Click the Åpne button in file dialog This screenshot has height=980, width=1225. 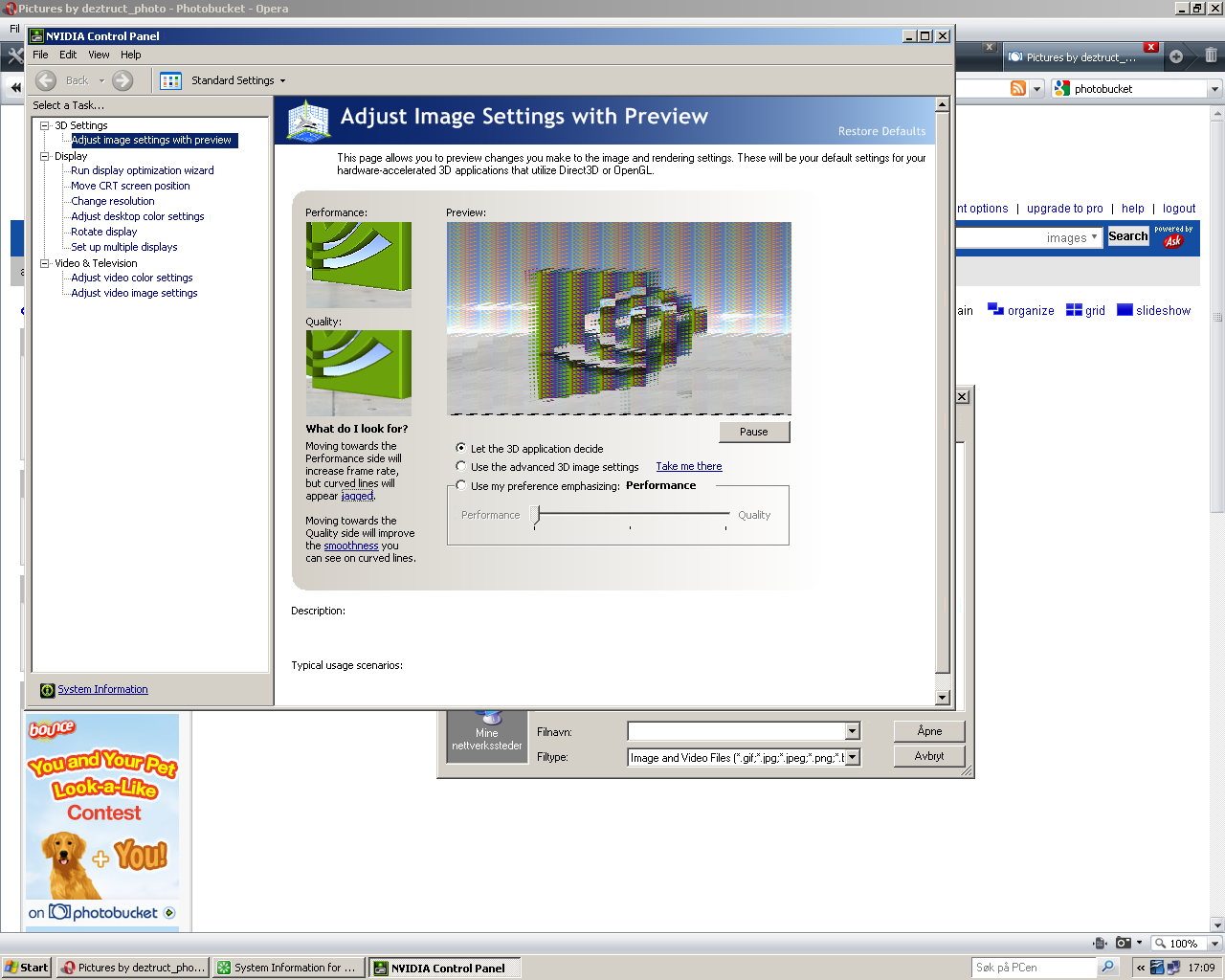[x=929, y=731]
